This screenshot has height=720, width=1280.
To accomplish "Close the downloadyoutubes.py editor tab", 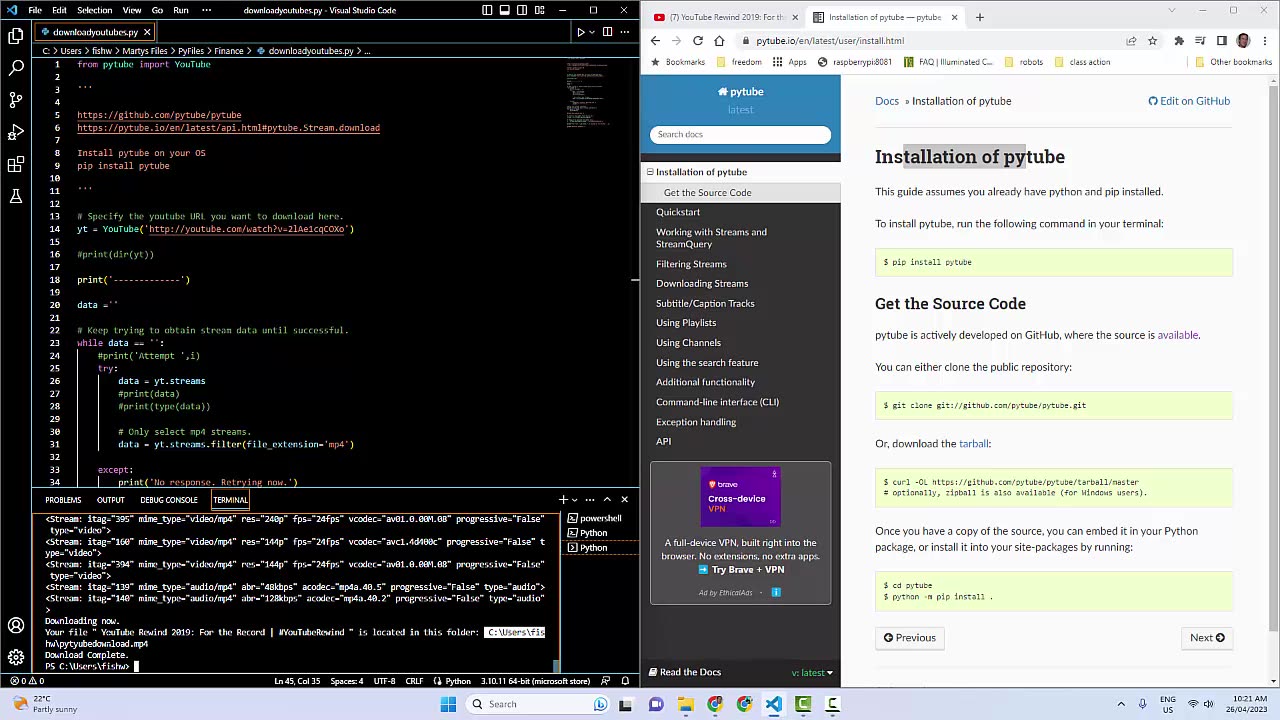I will [x=146, y=32].
